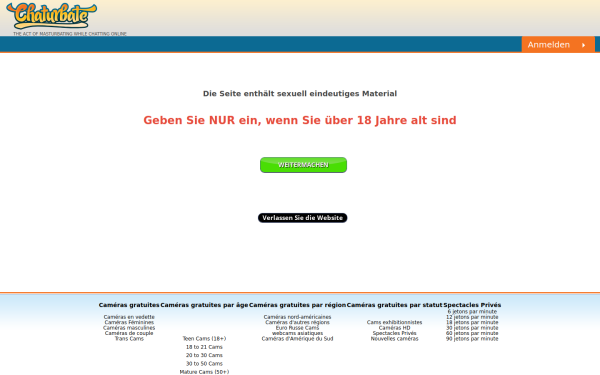The height and width of the screenshot is (375, 600).
Task: Click the Spectacles Privés column heading
Action: click(x=472, y=305)
